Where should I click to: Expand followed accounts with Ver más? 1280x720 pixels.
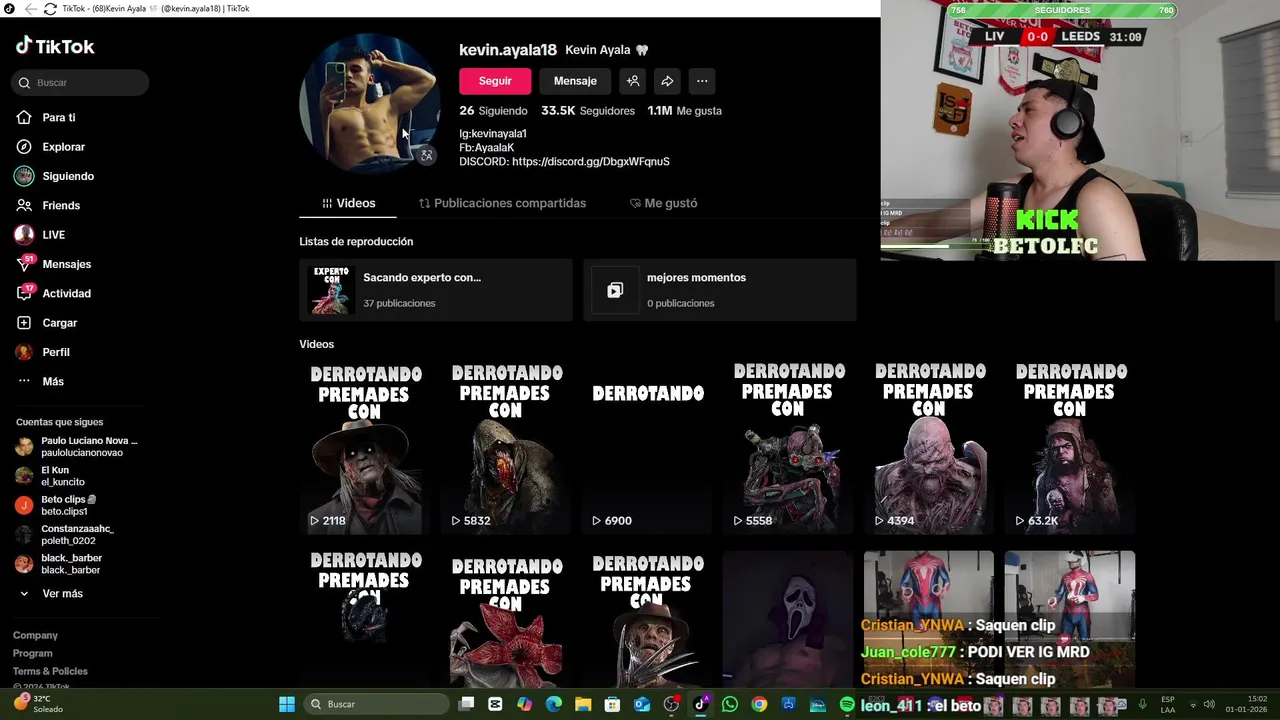pos(52,594)
